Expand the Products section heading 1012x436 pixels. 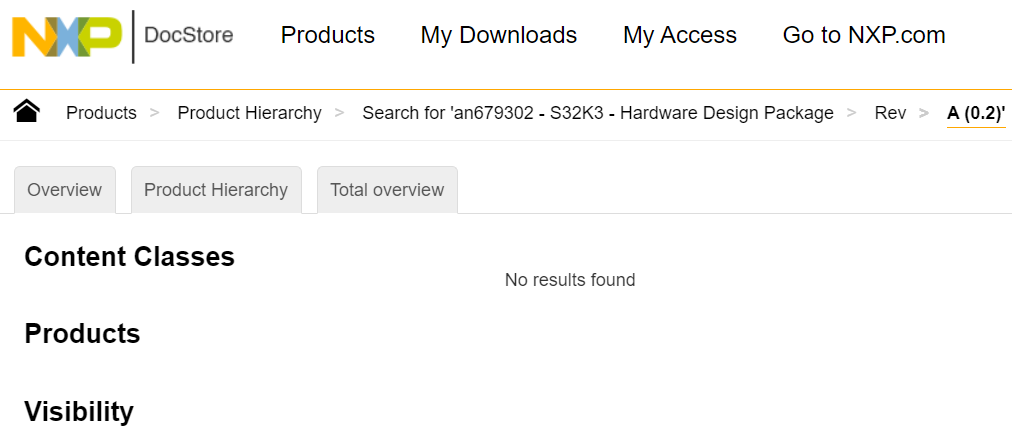pyautogui.click(x=82, y=334)
